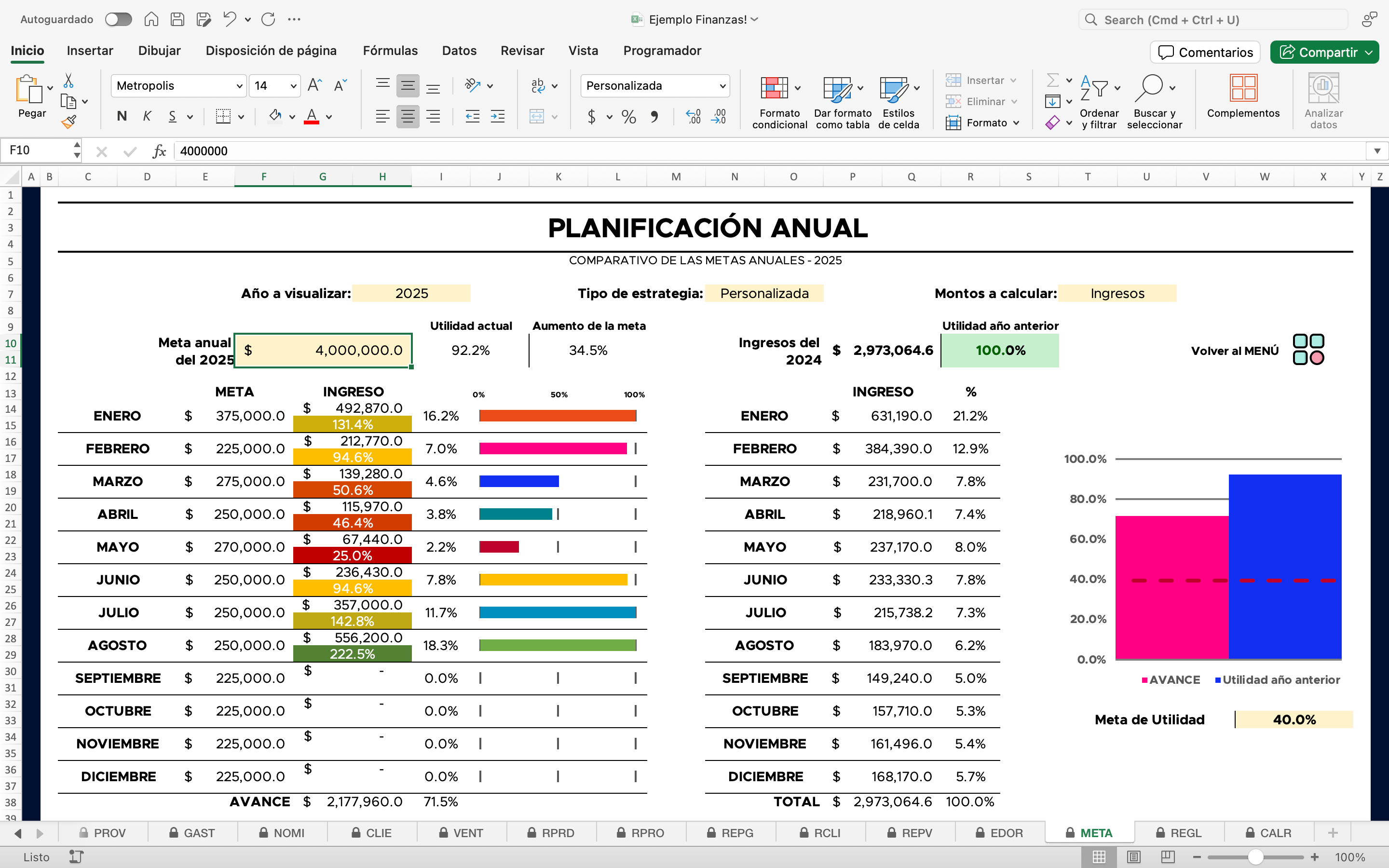Increase font size with large A icon
Viewport: 1389px width, 868px height.
coord(314,85)
